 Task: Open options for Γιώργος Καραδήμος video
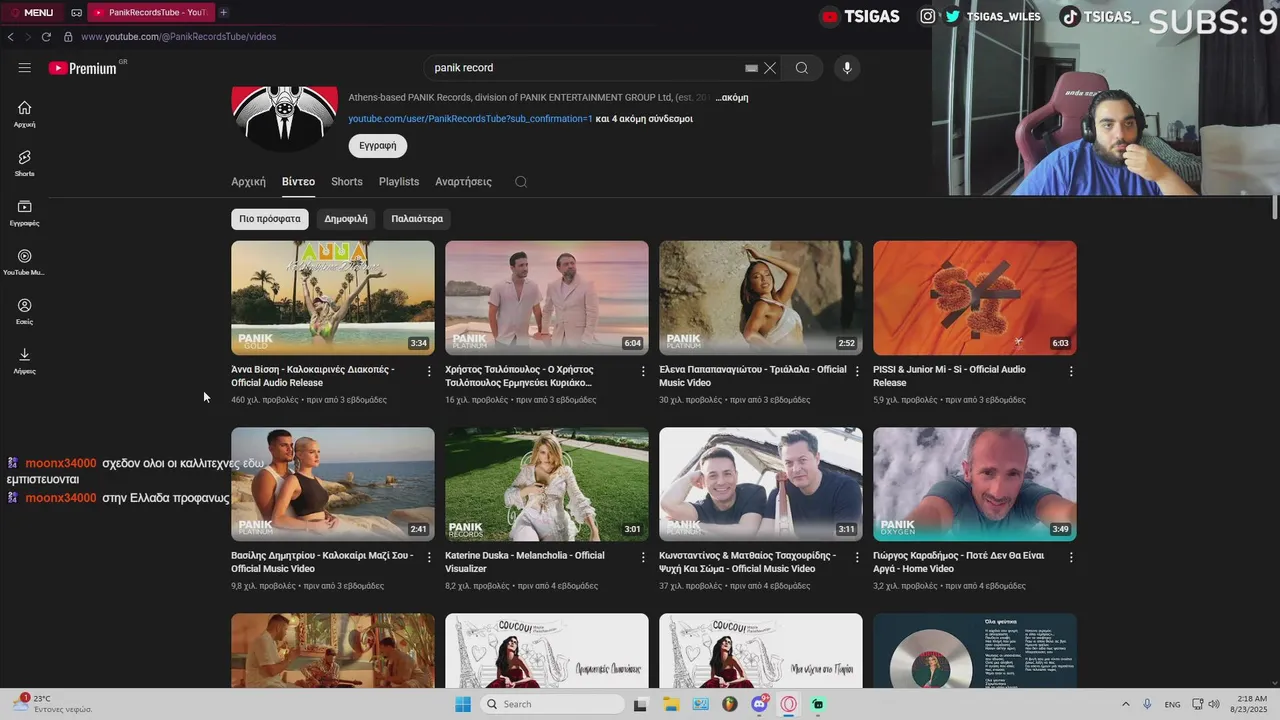tap(1071, 557)
